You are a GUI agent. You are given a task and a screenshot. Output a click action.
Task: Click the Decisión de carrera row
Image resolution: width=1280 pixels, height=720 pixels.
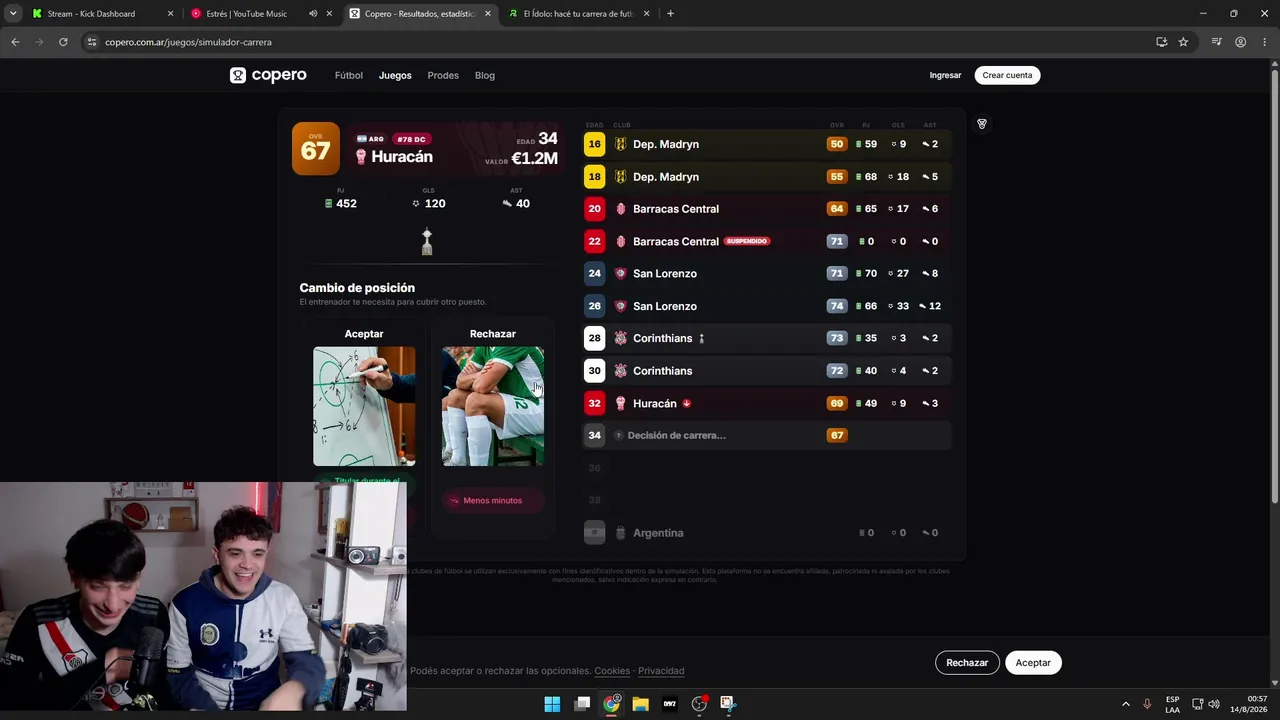coord(766,435)
